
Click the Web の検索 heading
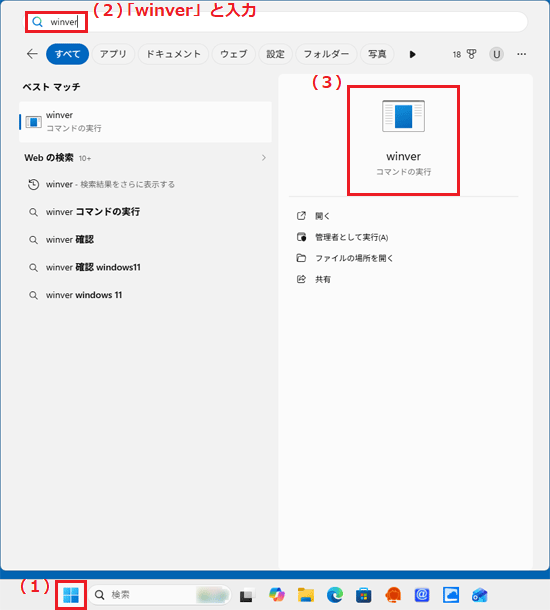(49, 158)
